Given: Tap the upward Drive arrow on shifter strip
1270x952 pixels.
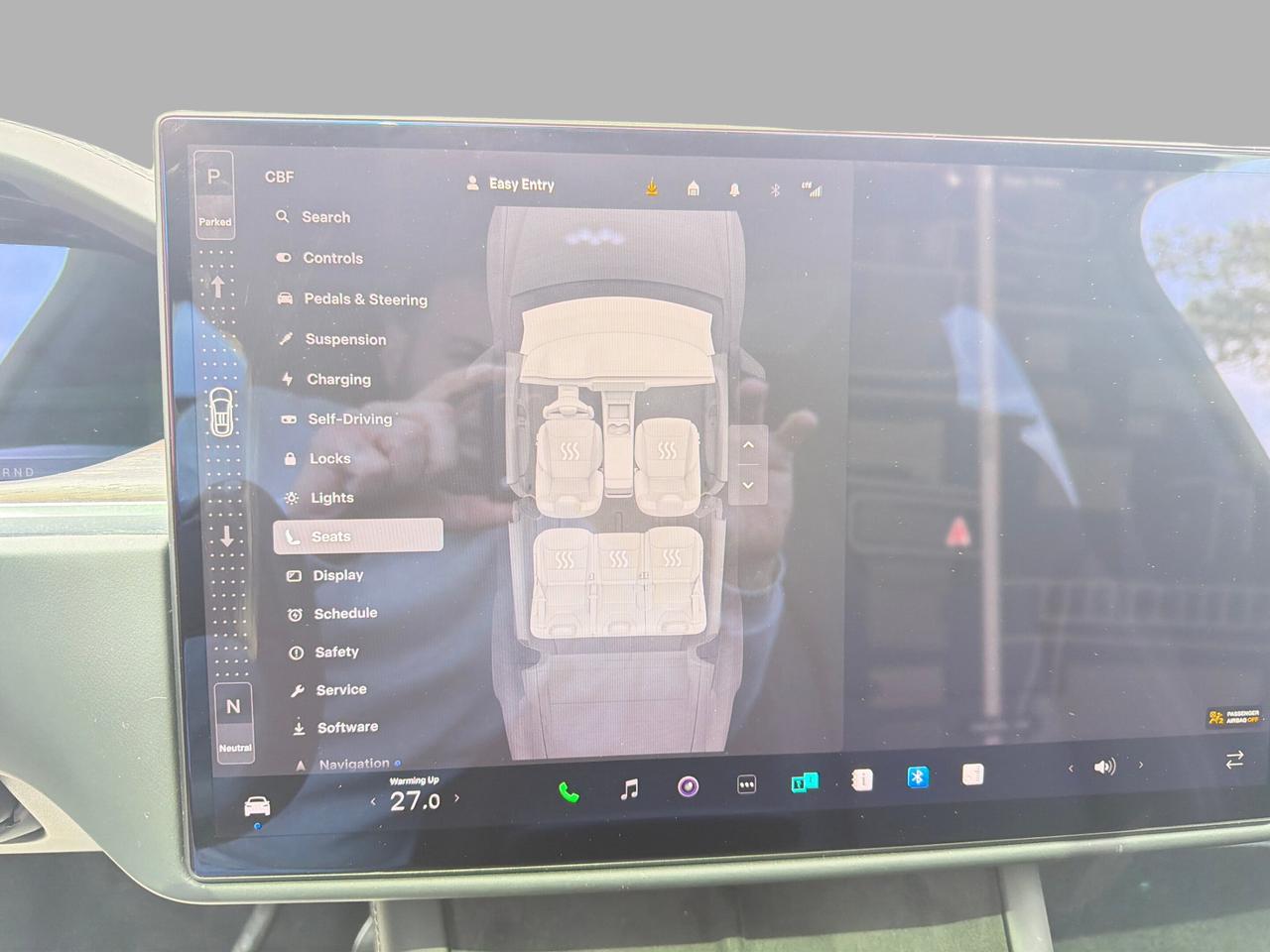Looking at the screenshot, I should pos(218,287).
